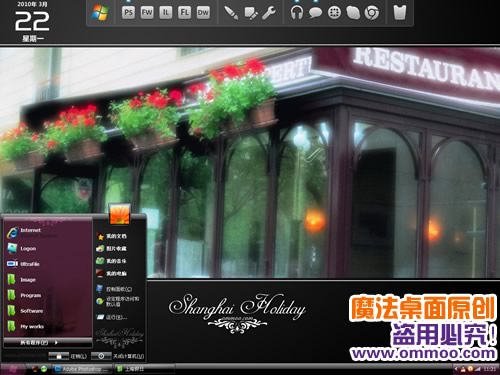Image resolution: width=500 pixels, height=375 pixels.
Task: Open the round dotted-grid icon in the dock
Action: click(334, 13)
